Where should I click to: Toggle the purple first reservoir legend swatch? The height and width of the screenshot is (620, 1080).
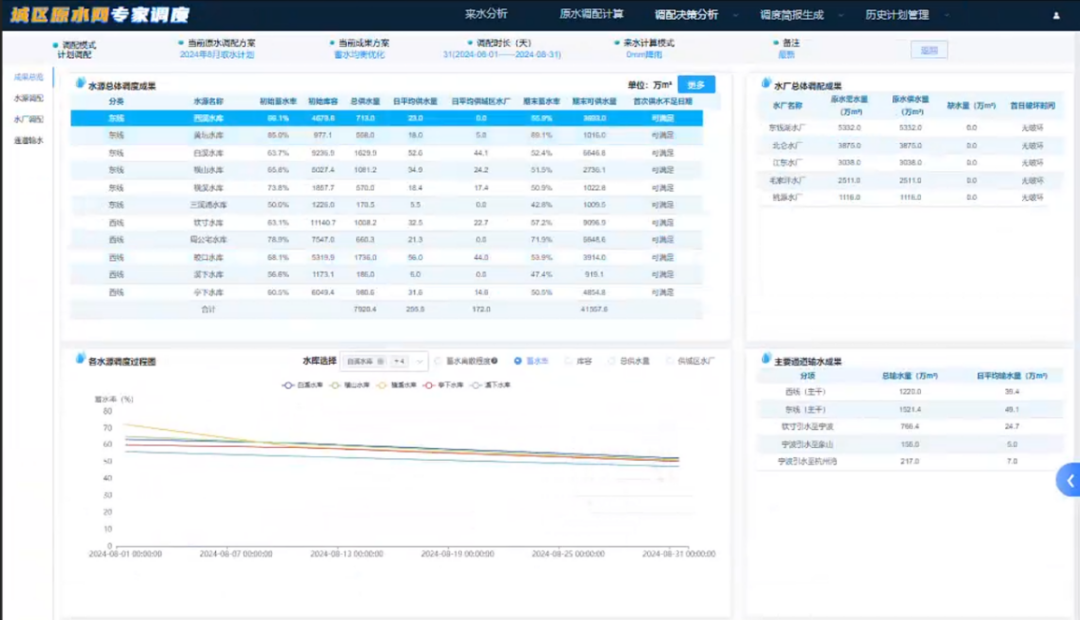point(289,385)
